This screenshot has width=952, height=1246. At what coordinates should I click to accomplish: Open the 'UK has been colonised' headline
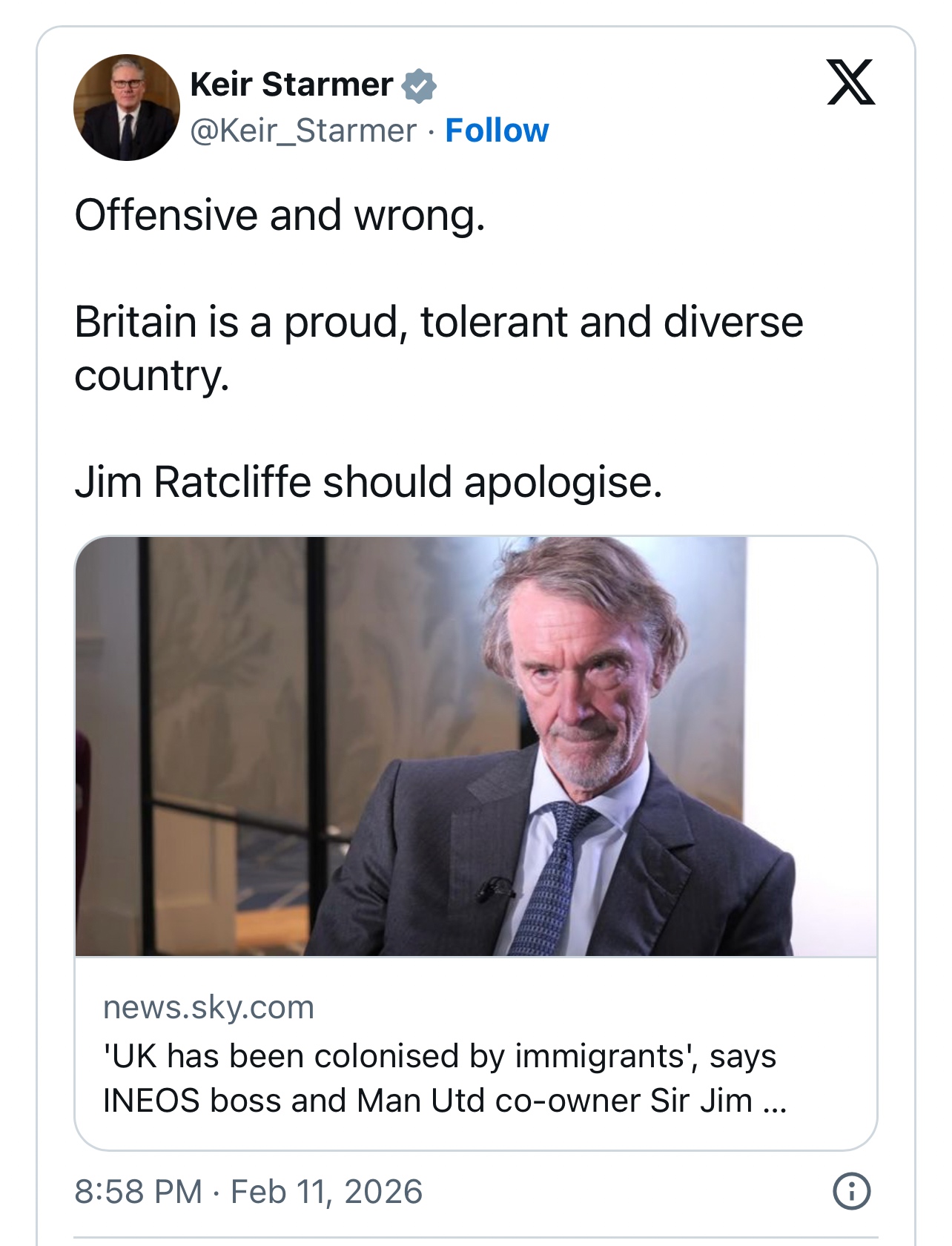(x=440, y=1056)
